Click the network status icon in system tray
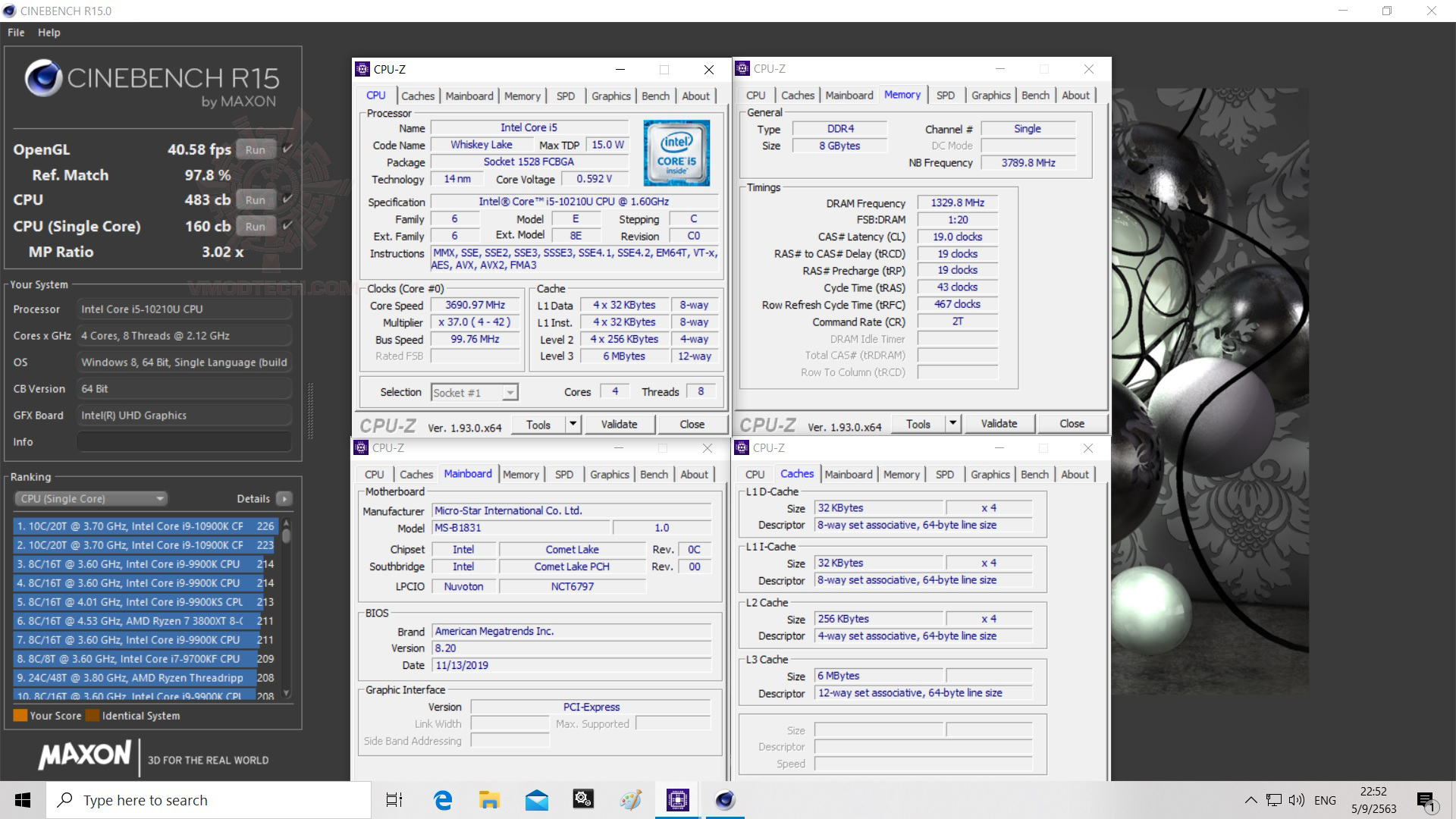The width and height of the screenshot is (1456, 819). pyautogui.click(x=1272, y=799)
